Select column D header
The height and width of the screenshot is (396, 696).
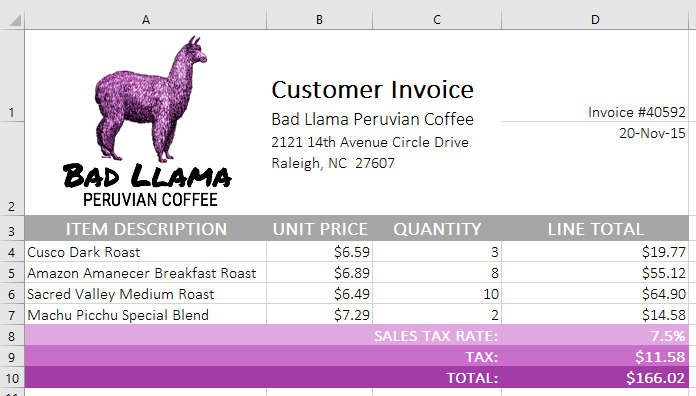[595, 20]
